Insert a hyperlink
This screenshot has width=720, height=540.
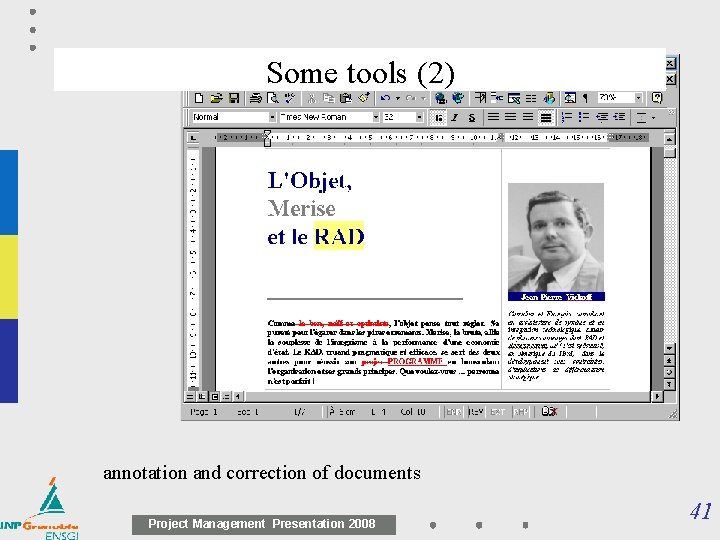[440, 98]
